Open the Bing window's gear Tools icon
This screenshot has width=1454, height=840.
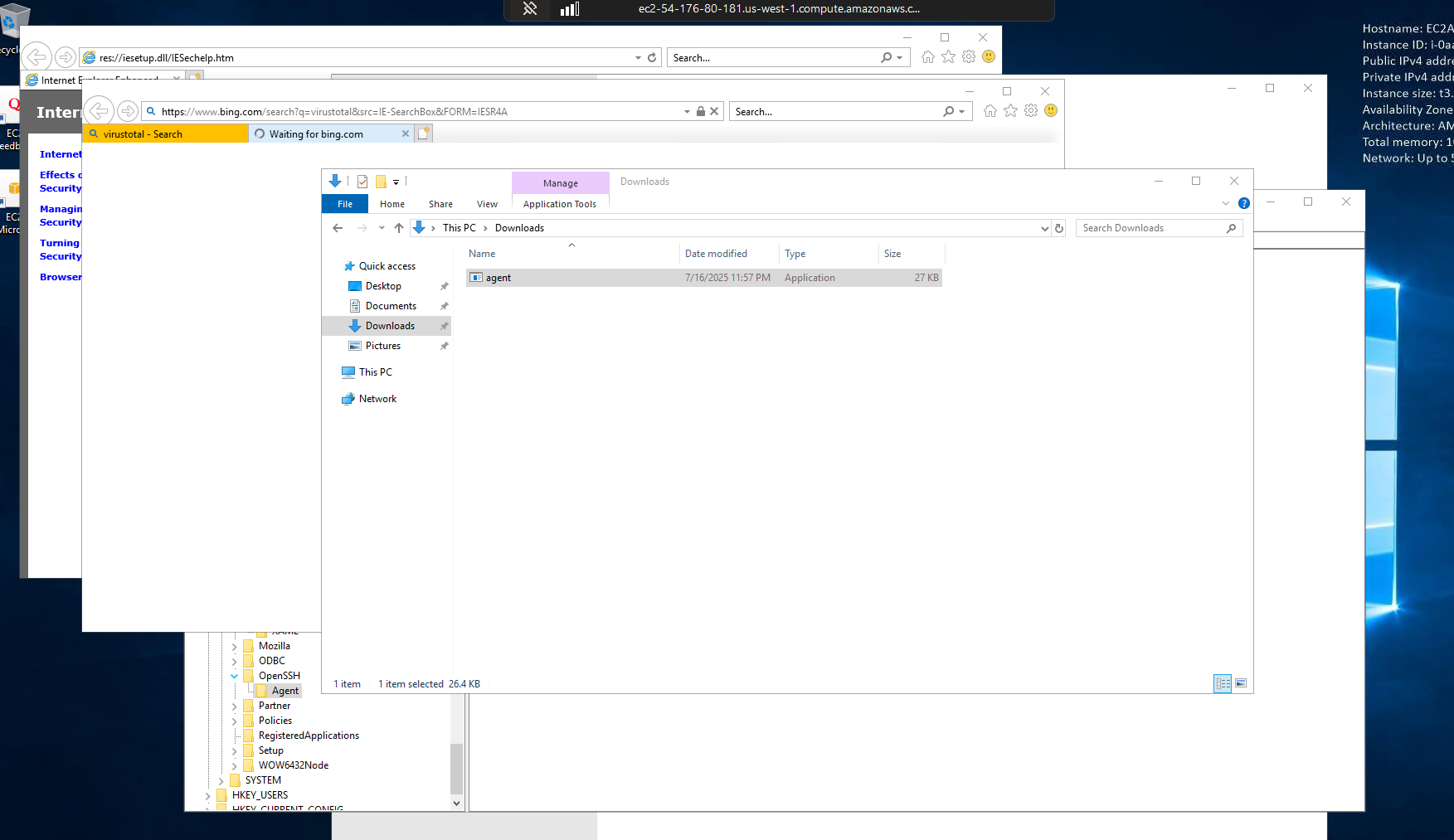(x=1031, y=111)
